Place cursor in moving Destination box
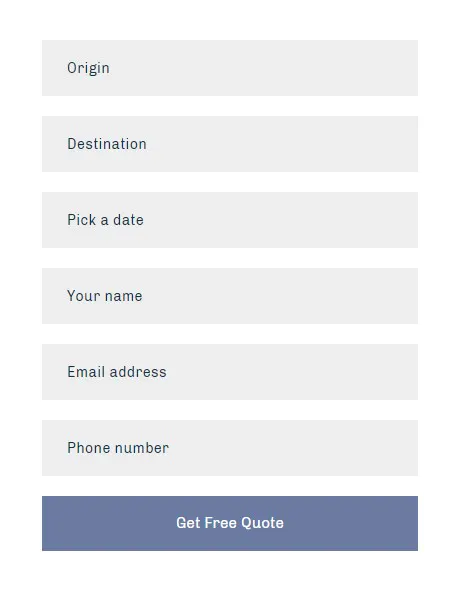This screenshot has height=592, width=454. [230, 144]
